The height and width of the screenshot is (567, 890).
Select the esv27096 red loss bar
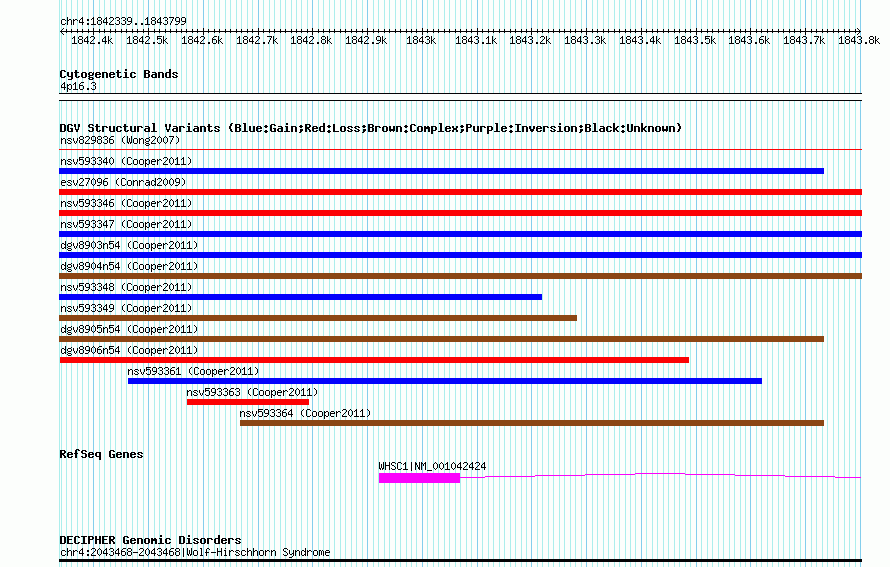tap(460, 192)
